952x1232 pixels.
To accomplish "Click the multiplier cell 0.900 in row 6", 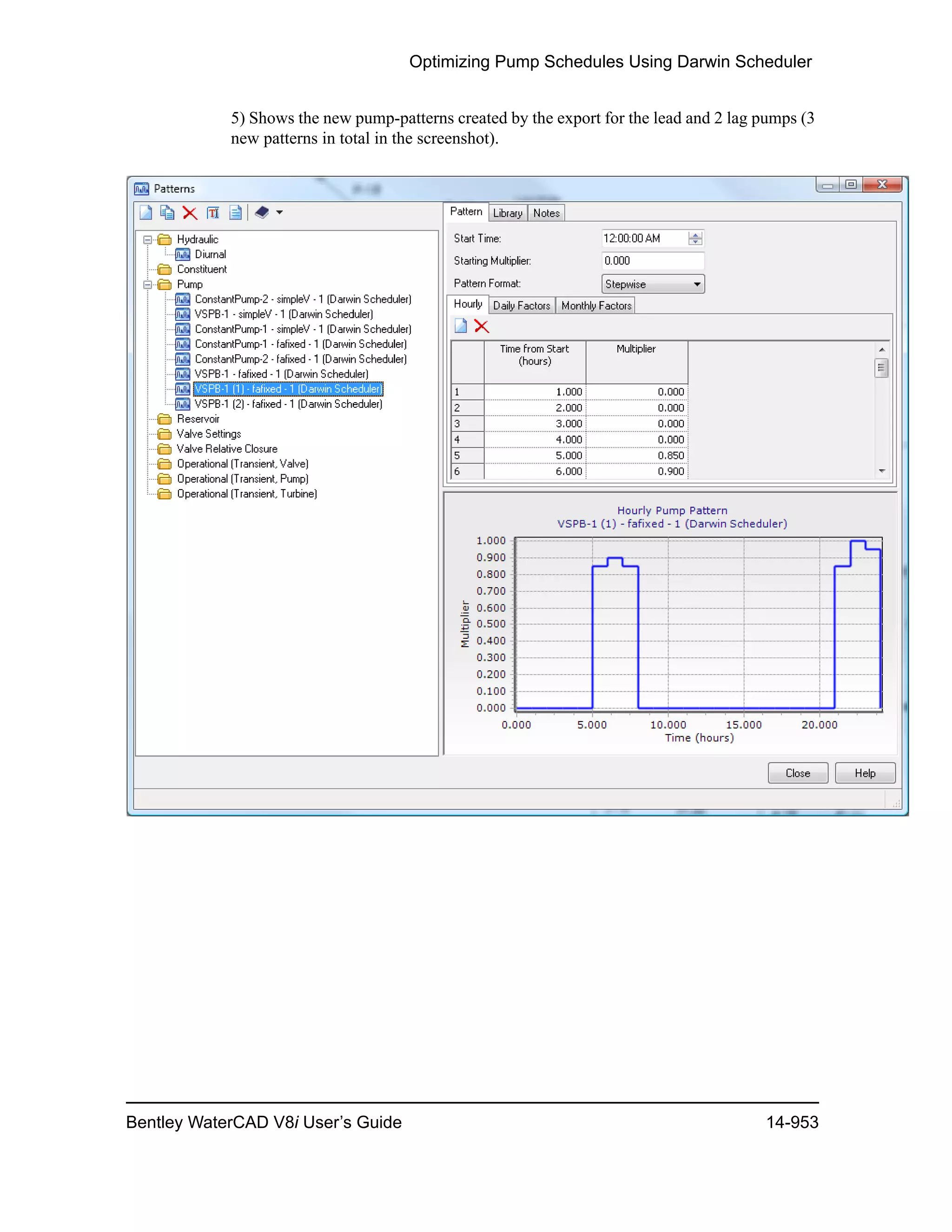I will 637,471.
